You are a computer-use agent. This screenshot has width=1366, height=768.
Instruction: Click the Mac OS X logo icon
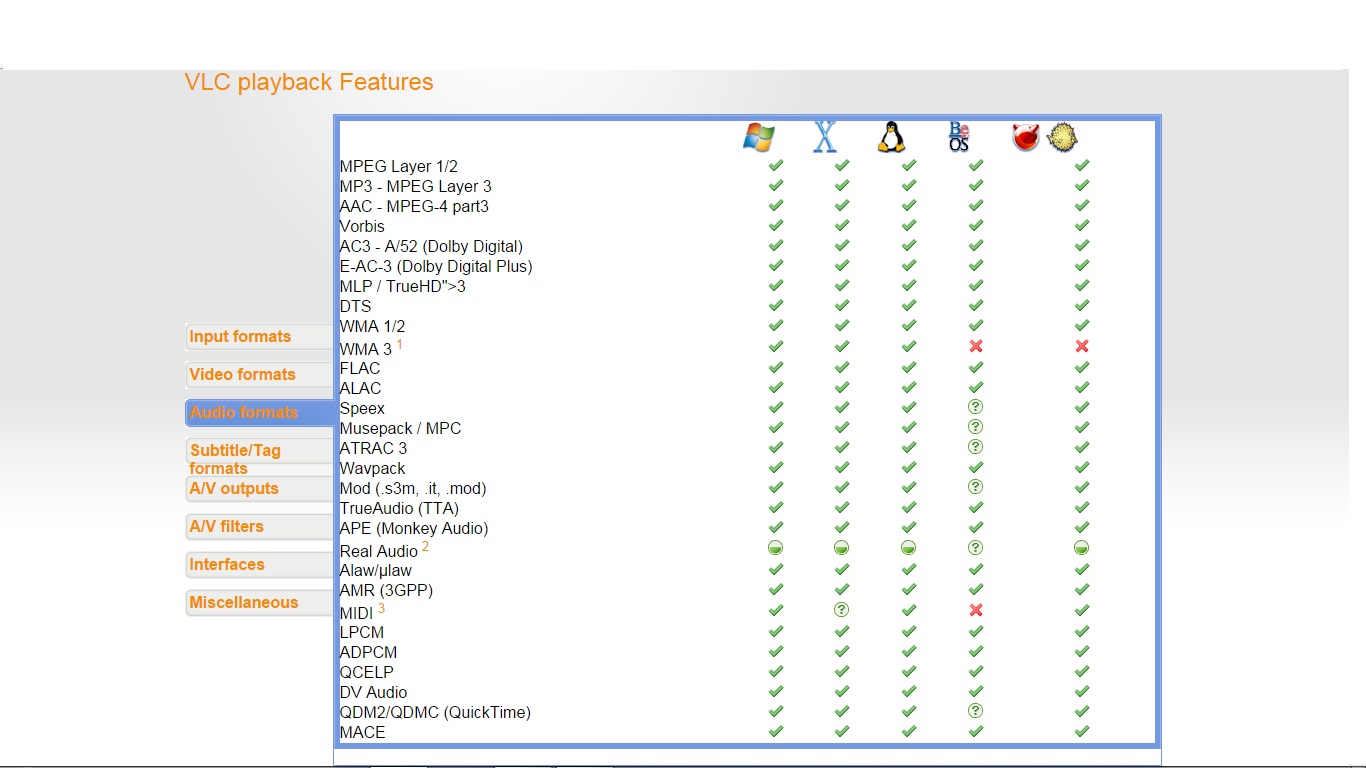[x=825, y=136]
